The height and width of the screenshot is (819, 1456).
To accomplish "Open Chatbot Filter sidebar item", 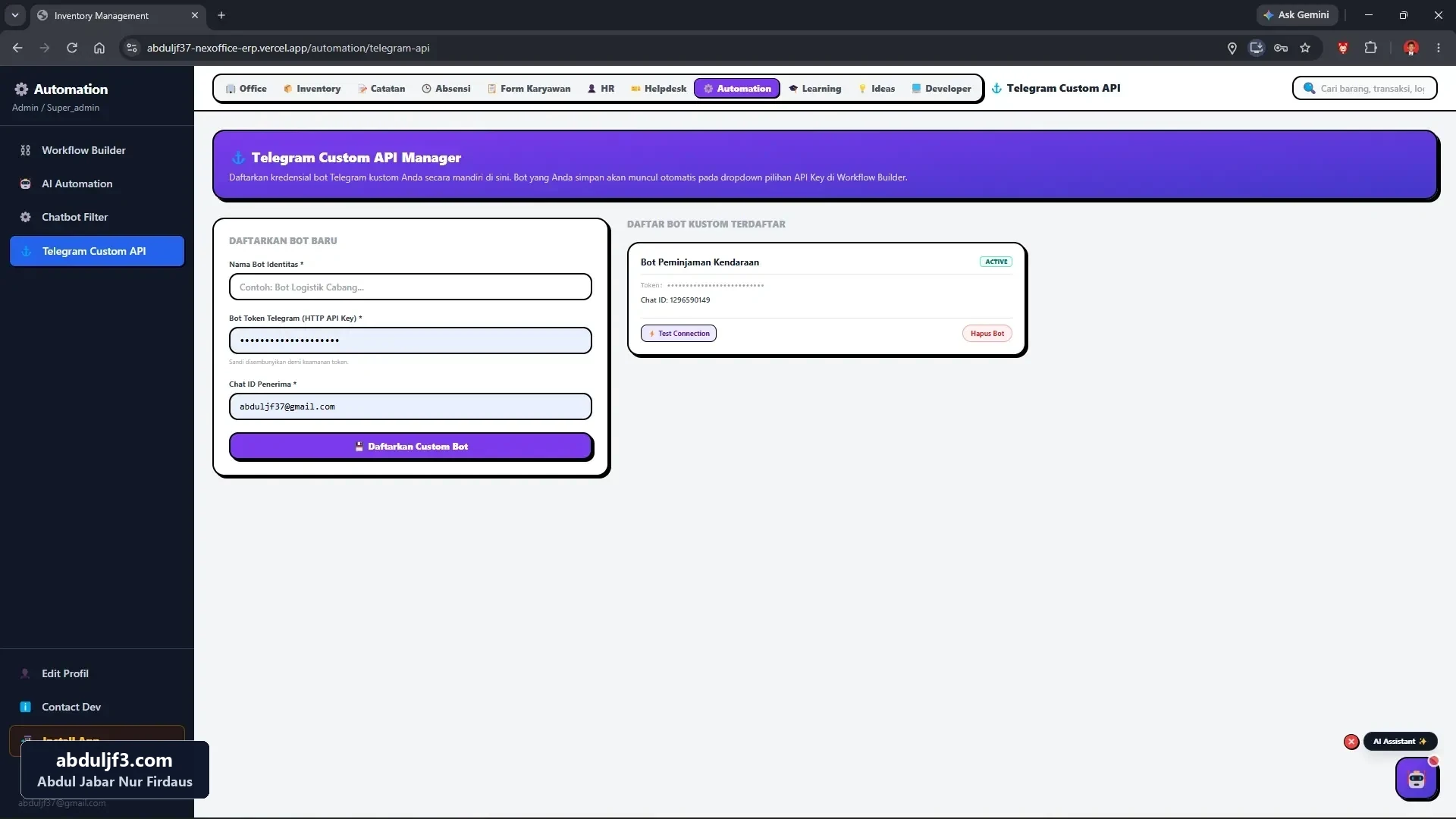I will 97,217.
